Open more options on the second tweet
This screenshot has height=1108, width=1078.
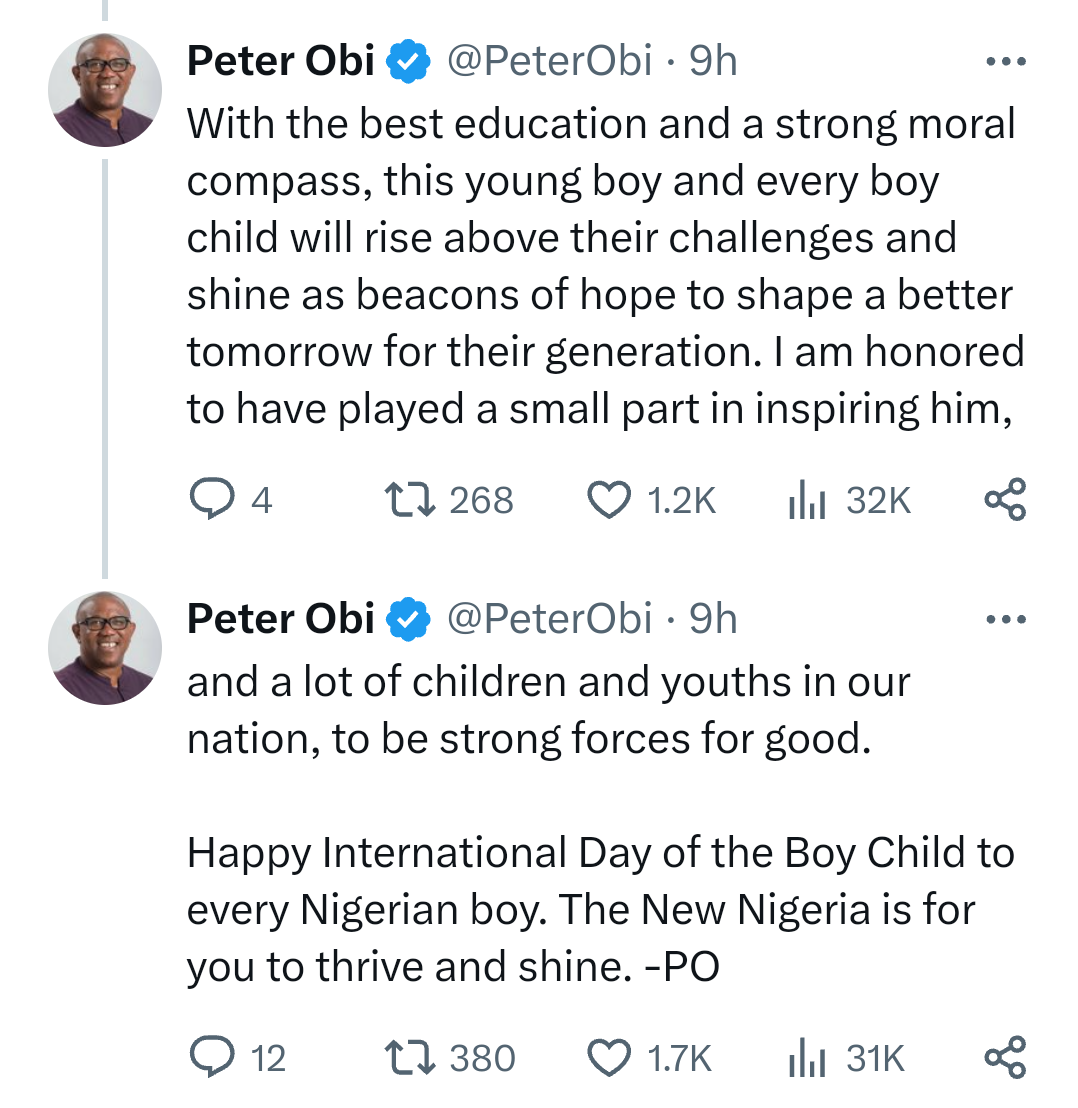pos(1005,620)
